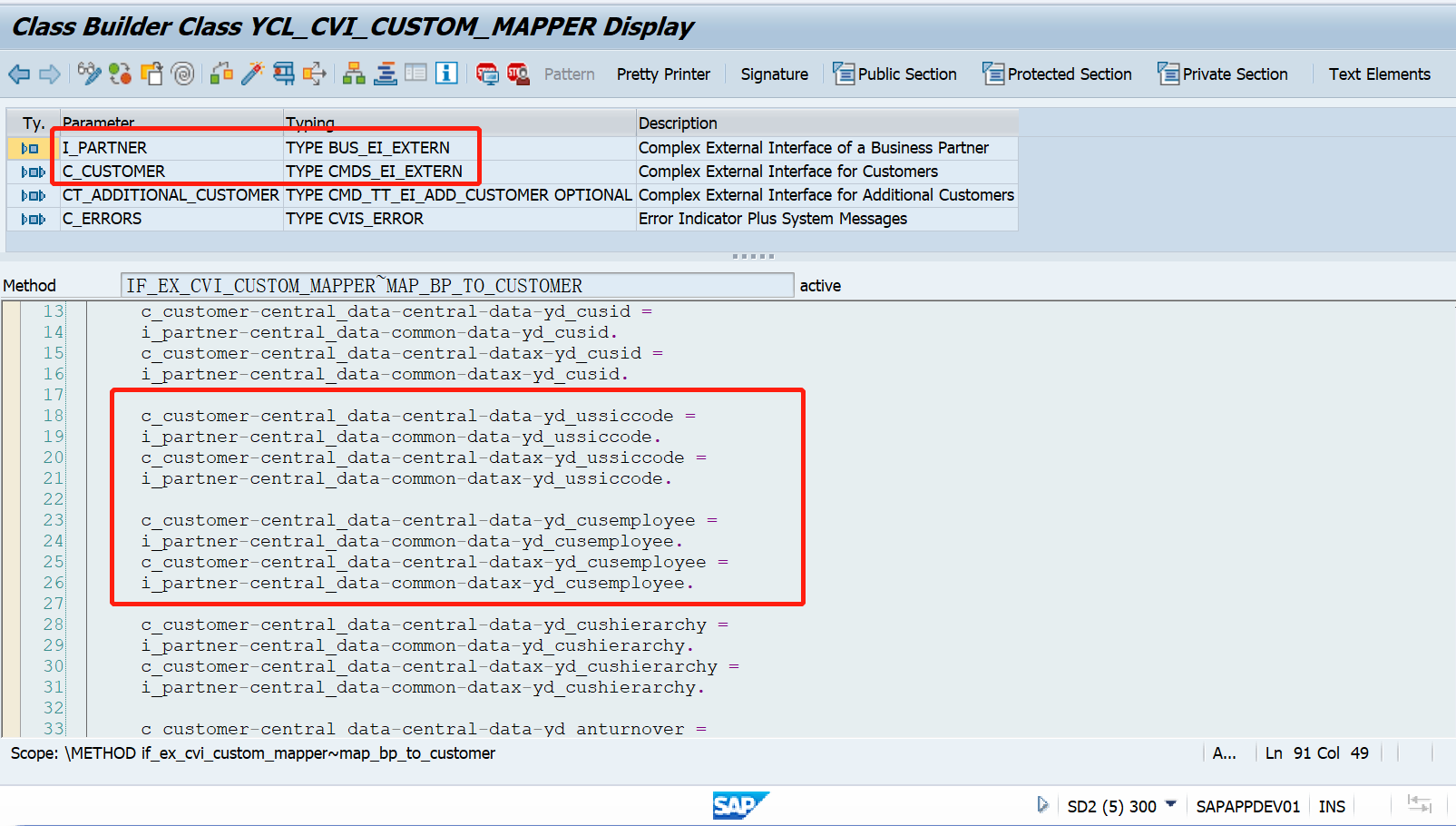Viewport: 1456px width, 826px height.
Task: Click the 'active' status label
Action: click(820, 286)
